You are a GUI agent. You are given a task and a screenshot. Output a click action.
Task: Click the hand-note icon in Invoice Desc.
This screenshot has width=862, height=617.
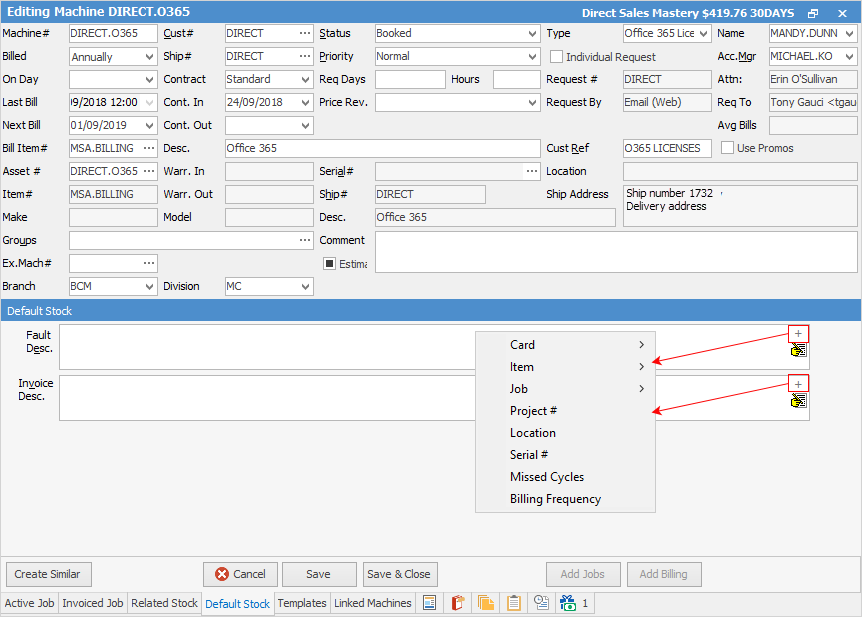click(x=798, y=401)
